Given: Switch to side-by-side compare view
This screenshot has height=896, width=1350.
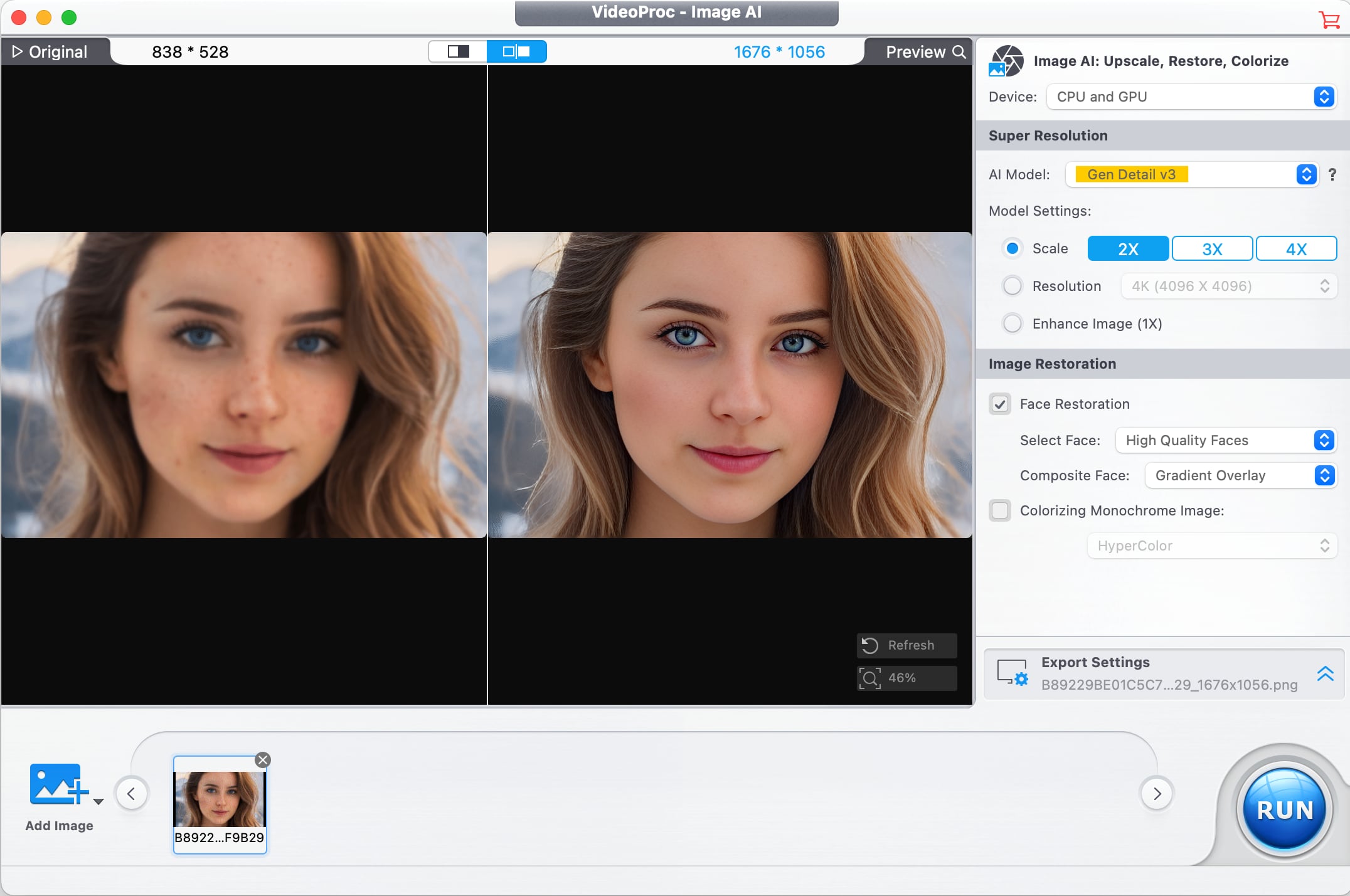Looking at the screenshot, I should [516, 51].
